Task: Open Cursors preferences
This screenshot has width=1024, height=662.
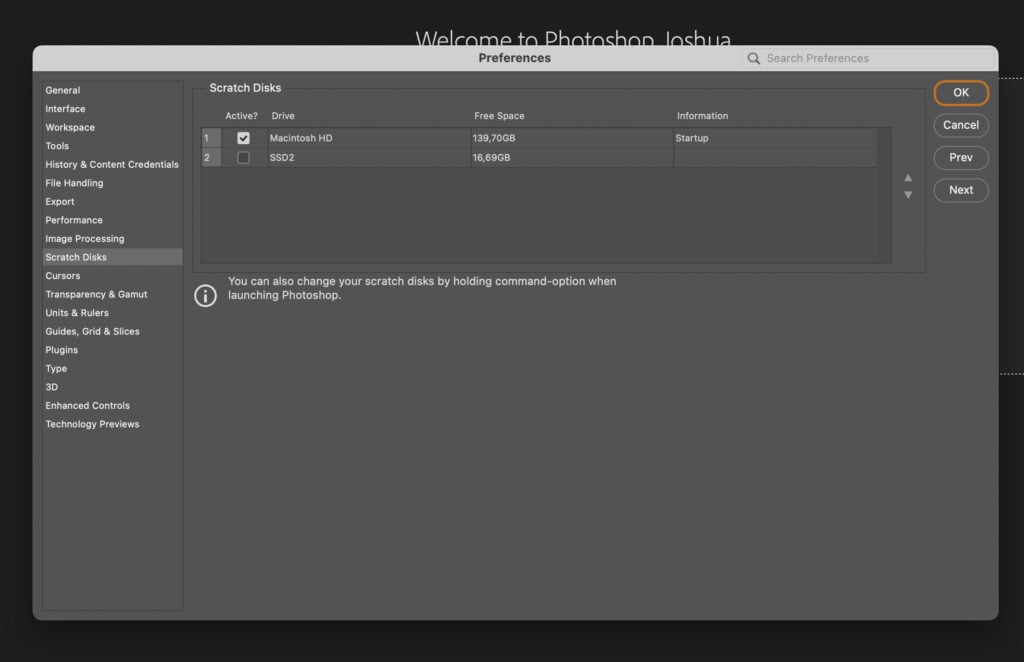Action: 63,275
